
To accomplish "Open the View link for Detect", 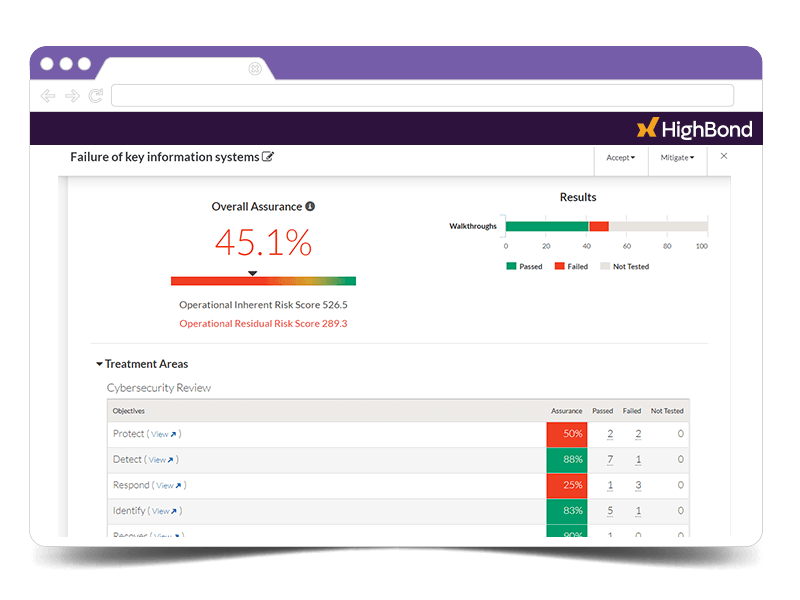I will [x=161, y=460].
